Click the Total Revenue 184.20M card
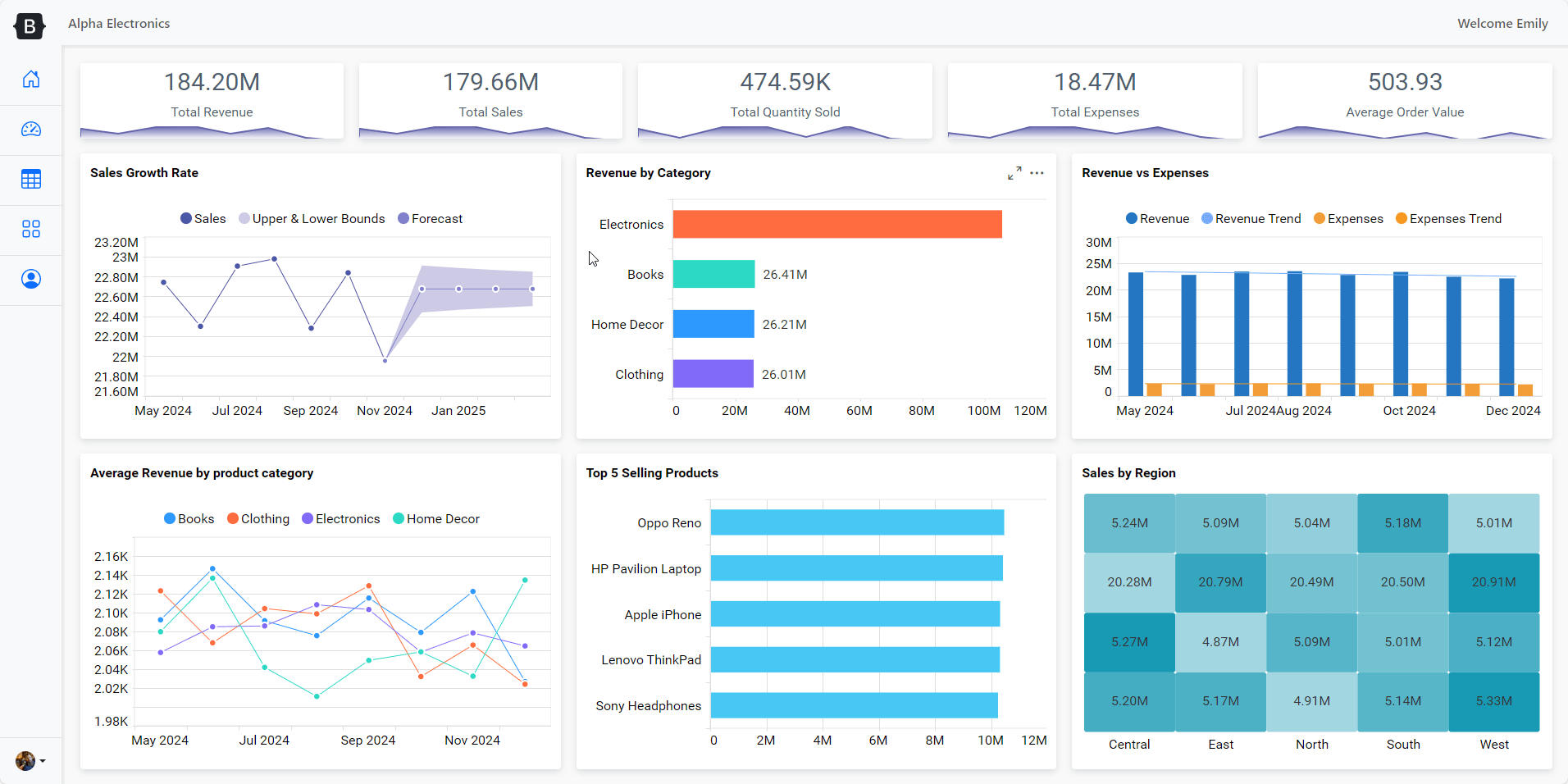 [212, 101]
